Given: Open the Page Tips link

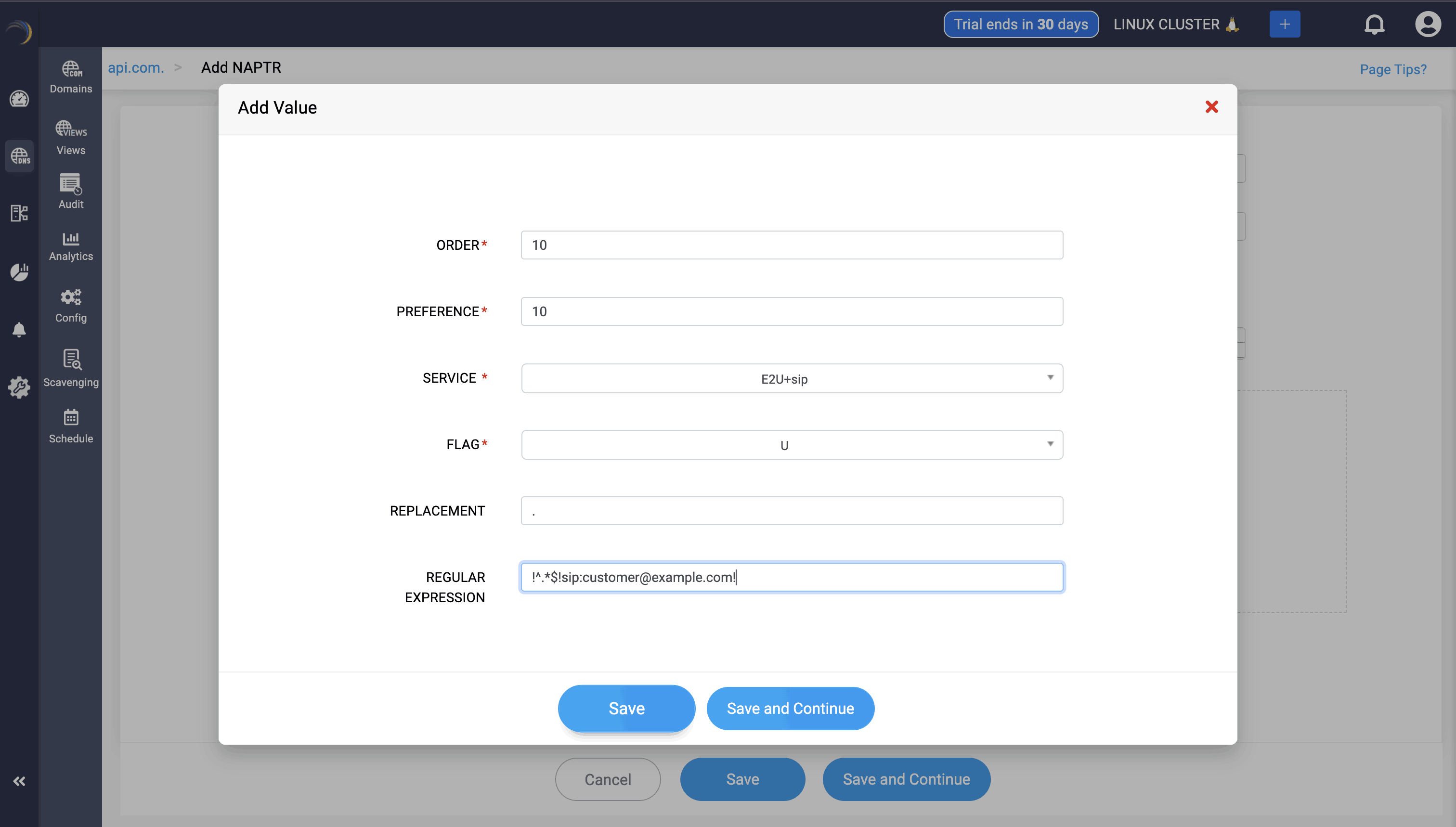Looking at the screenshot, I should pyautogui.click(x=1392, y=69).
